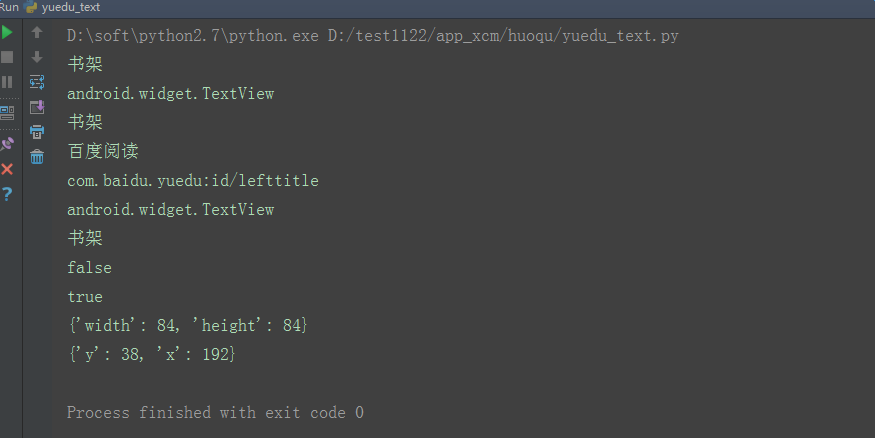
Task: Click the Down stack trace arrow
Action: point(37,57)
